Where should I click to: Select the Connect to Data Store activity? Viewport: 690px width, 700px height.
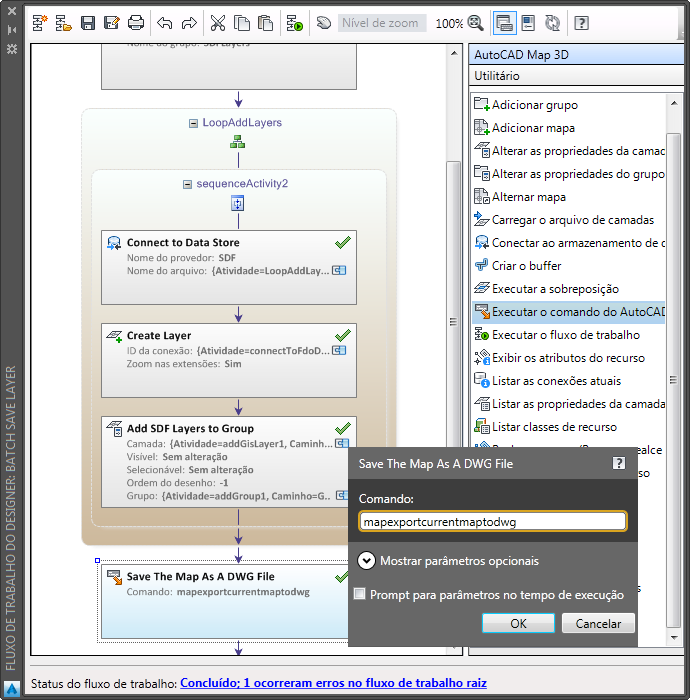(229, 267)
